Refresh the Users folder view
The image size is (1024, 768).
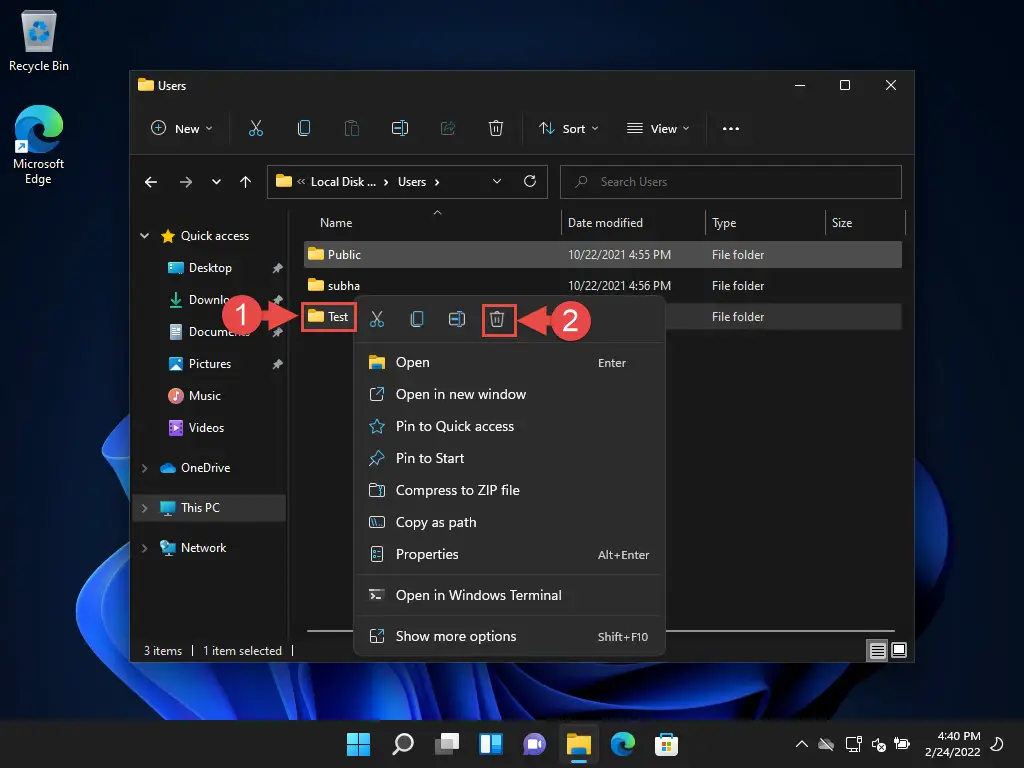point(530,181)
